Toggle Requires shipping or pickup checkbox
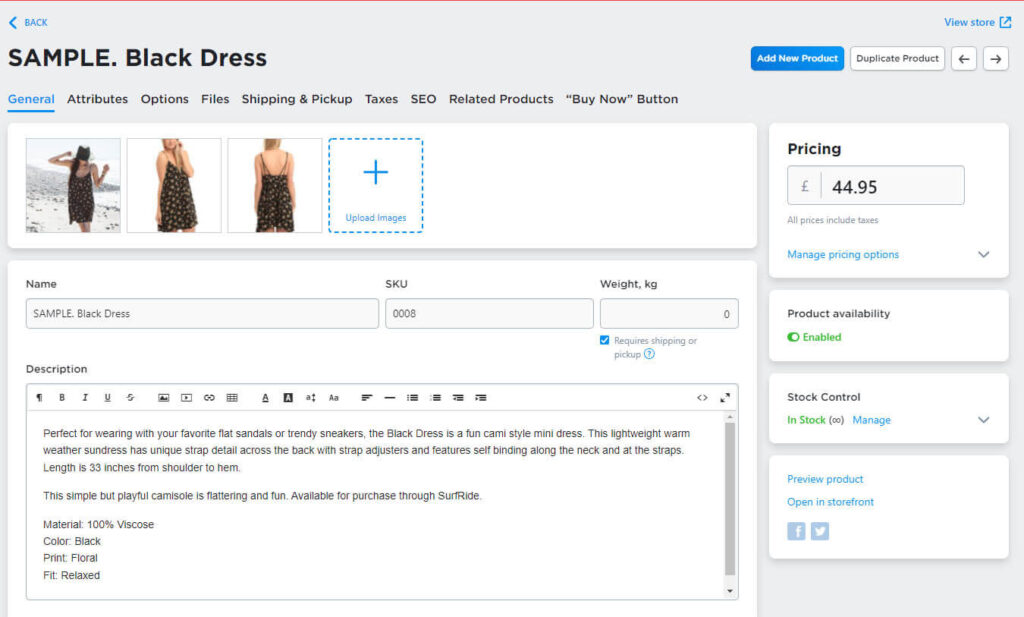This screenshot has width=1024, height=617. [605, 340]
